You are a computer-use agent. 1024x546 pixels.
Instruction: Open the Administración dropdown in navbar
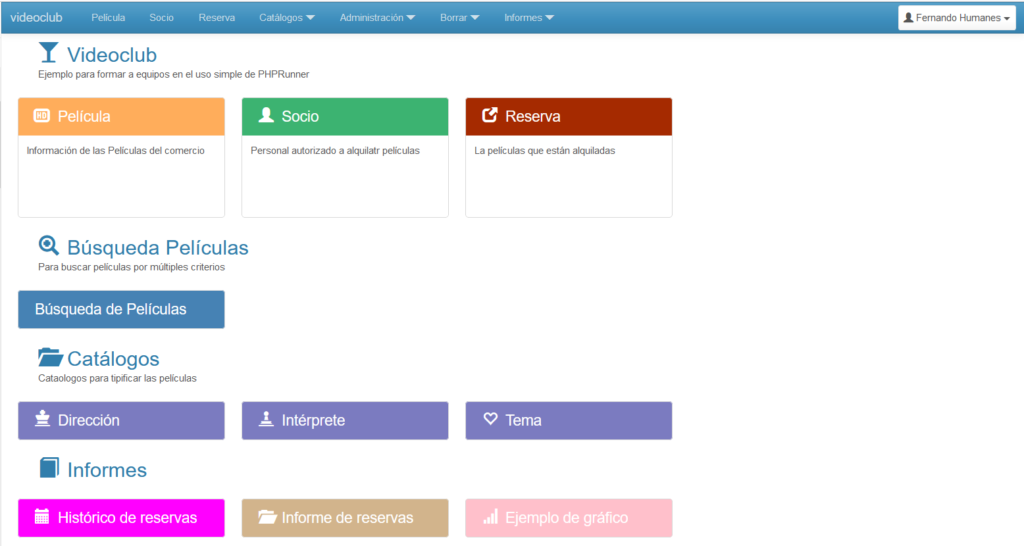[377, 18]
